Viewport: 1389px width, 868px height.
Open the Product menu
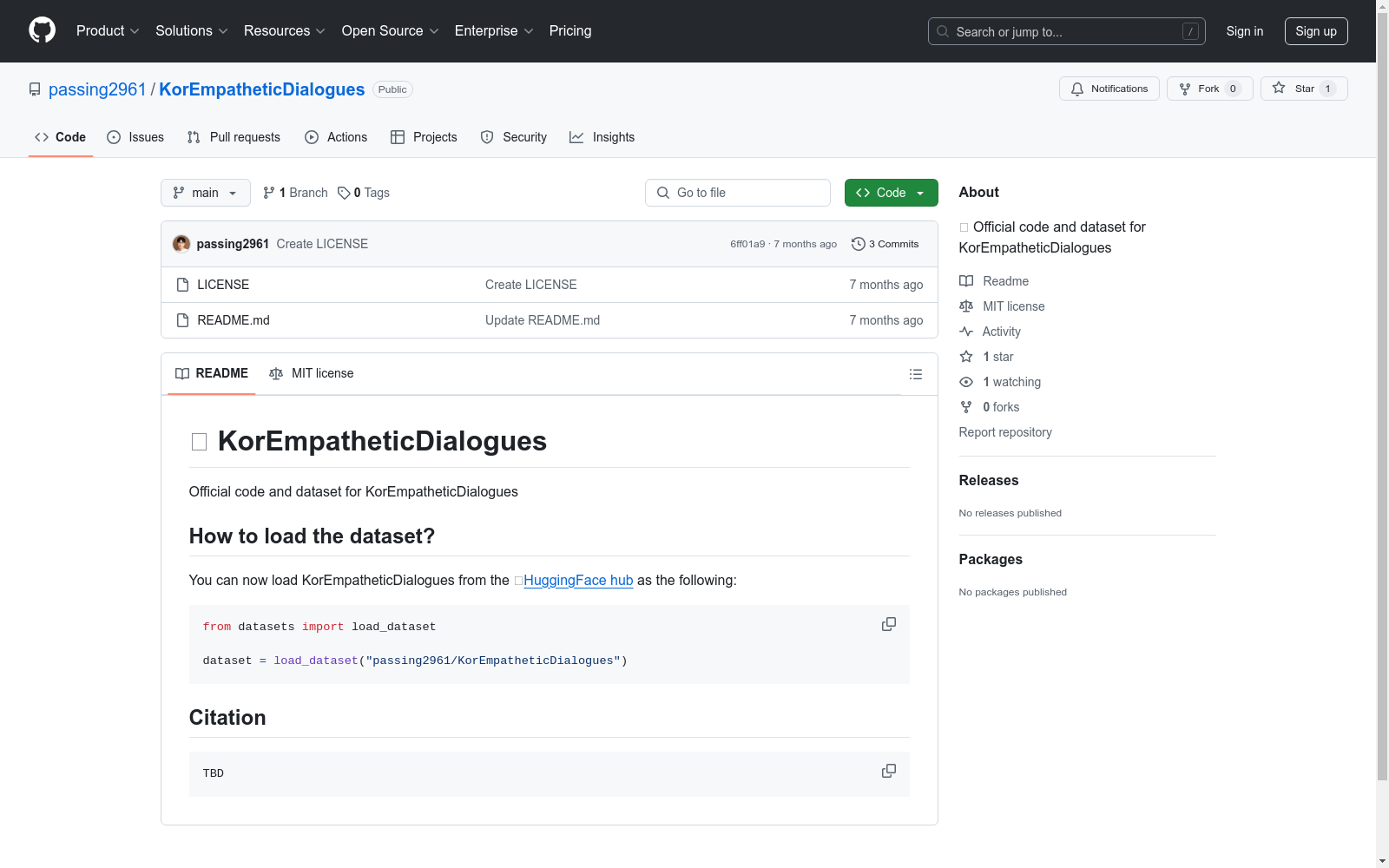coord(108,31)
